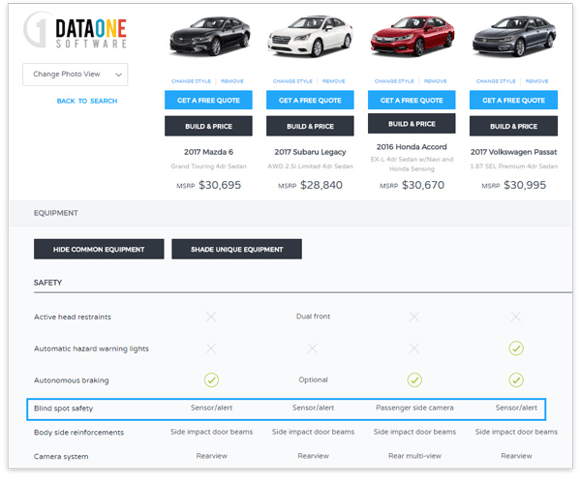Click the $30,670 MSRP price
This screenshot has width=581, height=484.
pos(423,185)
